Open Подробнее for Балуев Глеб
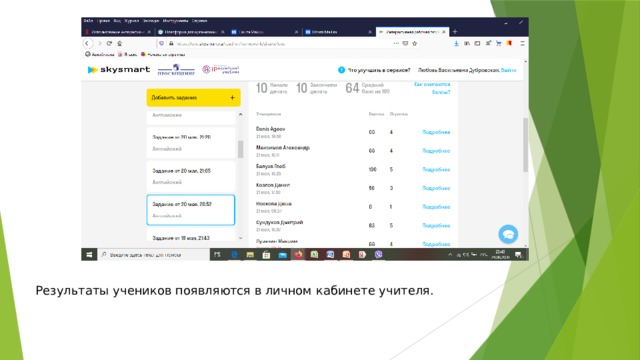640x360 pixels. pyautogui.click(x=436, y=169)
